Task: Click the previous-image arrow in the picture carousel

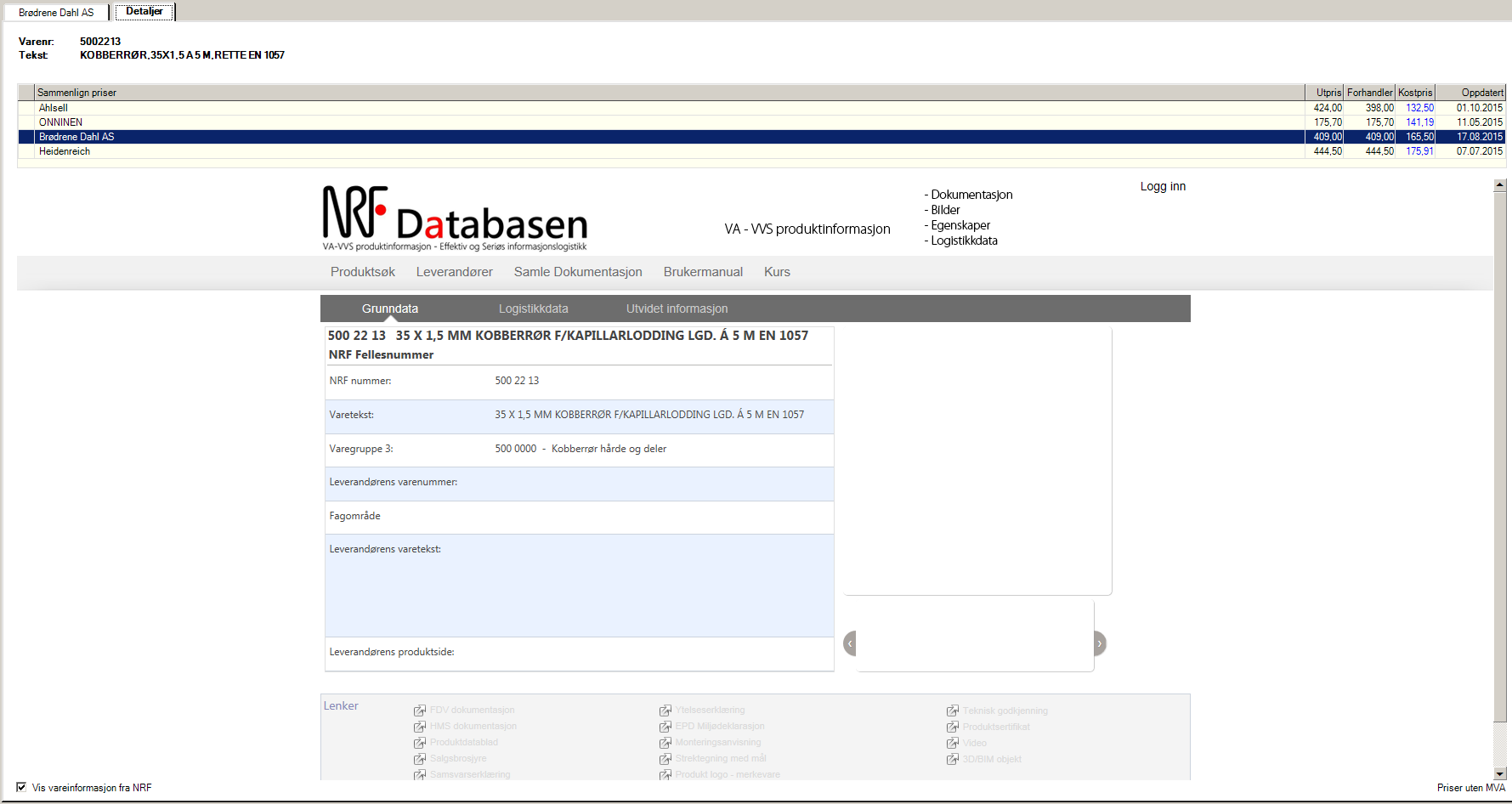Action: [x=849, y=643]
